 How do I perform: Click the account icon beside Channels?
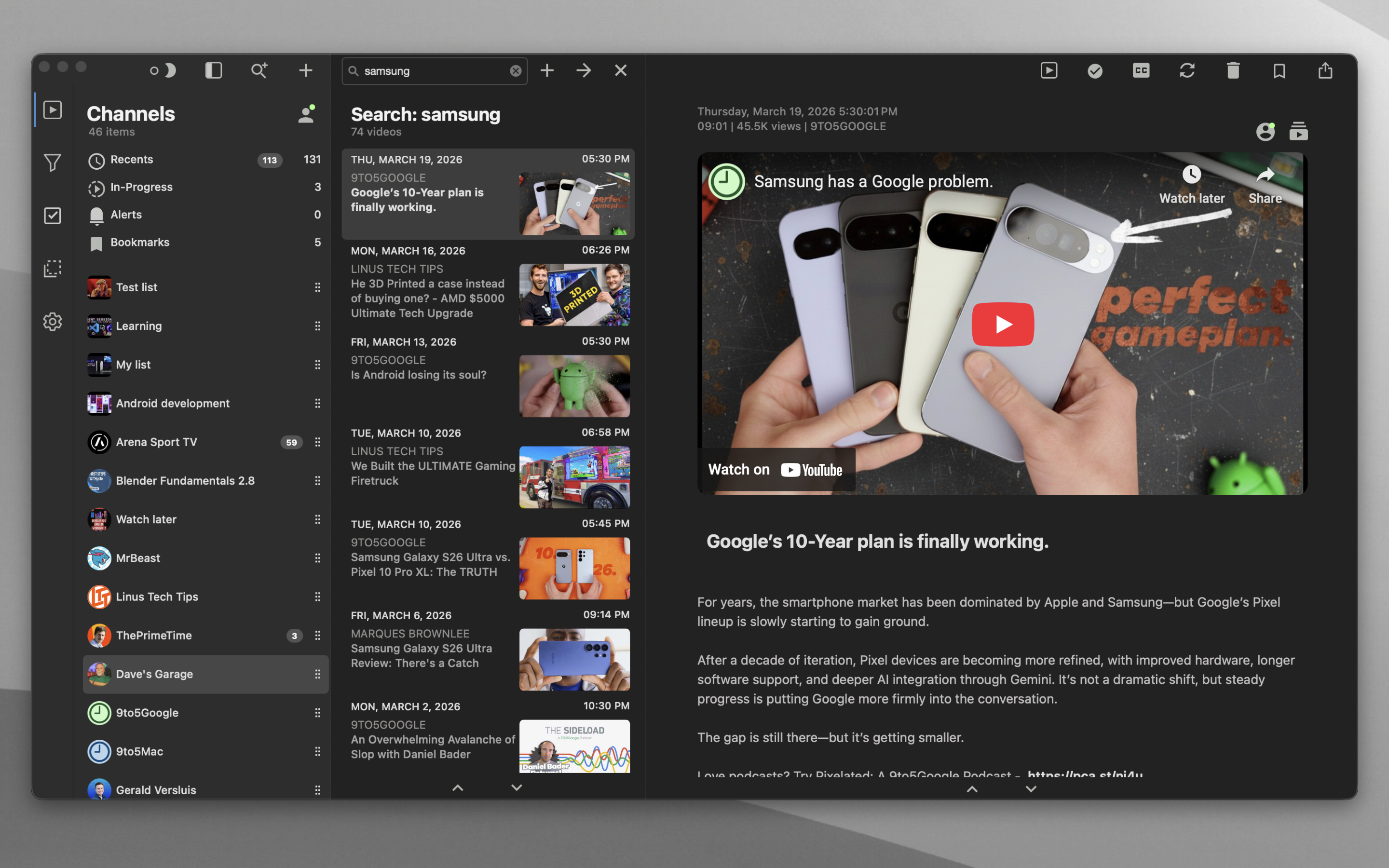coord(307,114)
